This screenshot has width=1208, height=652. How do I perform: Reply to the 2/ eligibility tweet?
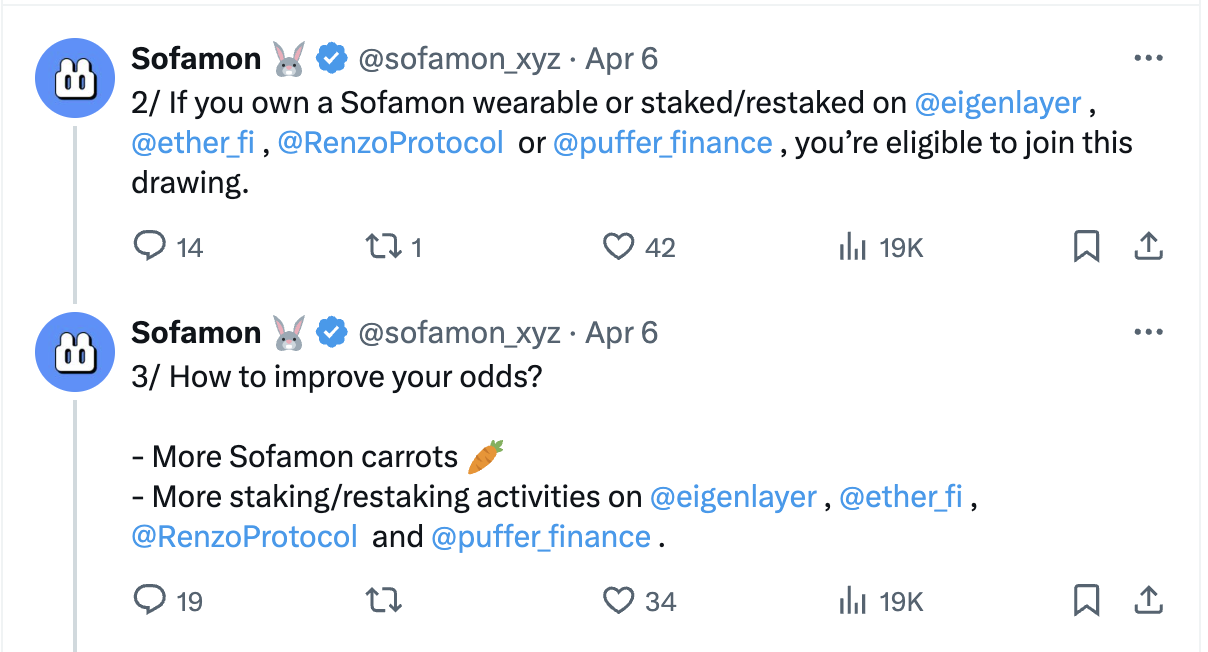[x=149, y=246]
